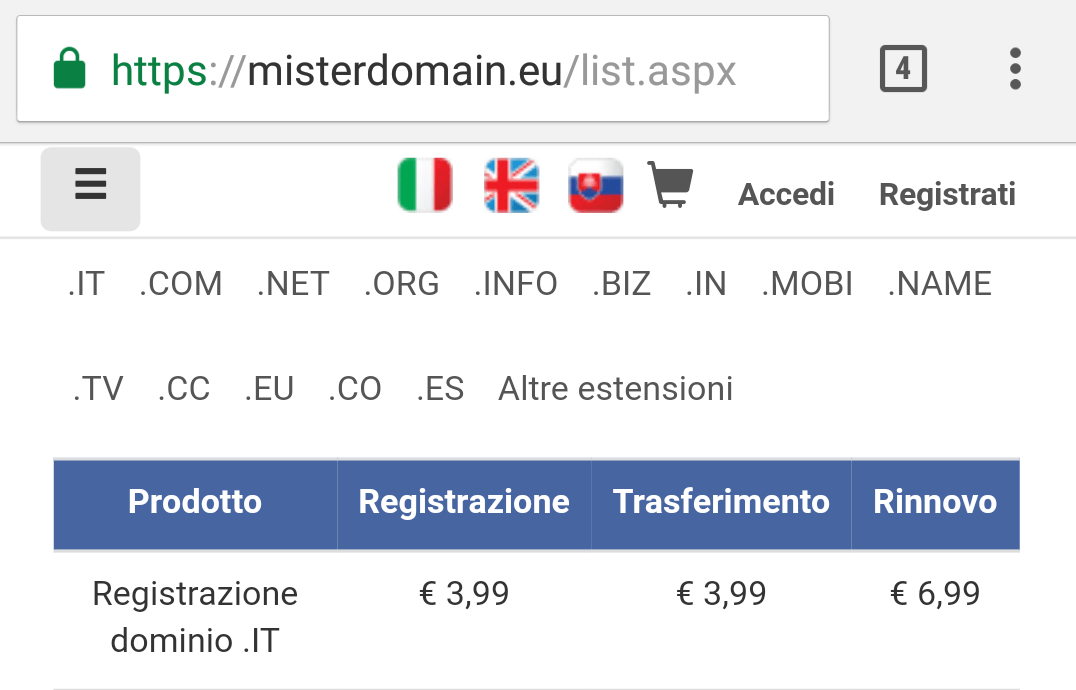Click the Registrazione column header
The image size is (1076, 690).
[464, 501]
